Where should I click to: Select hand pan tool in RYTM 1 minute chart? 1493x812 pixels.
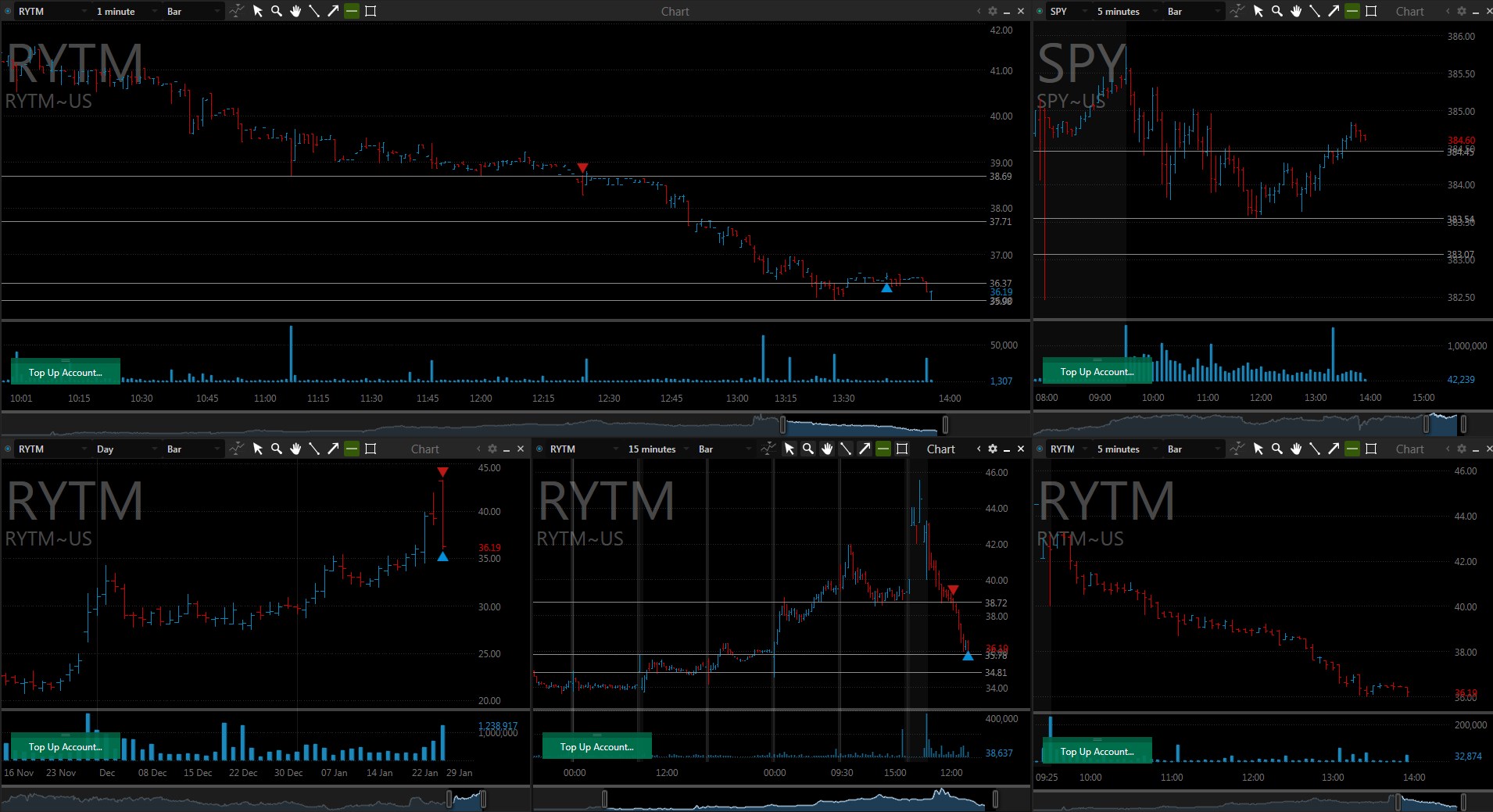(295, 11)
